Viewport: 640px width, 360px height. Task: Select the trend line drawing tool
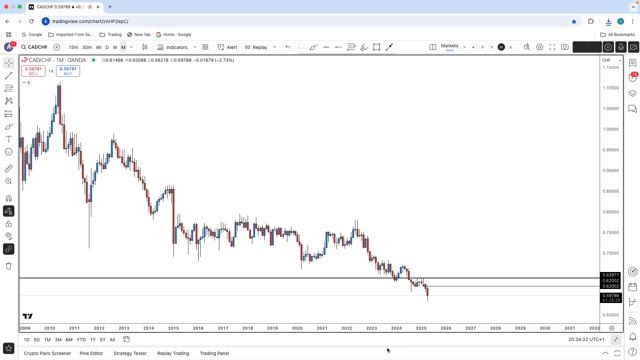point(9,76)
